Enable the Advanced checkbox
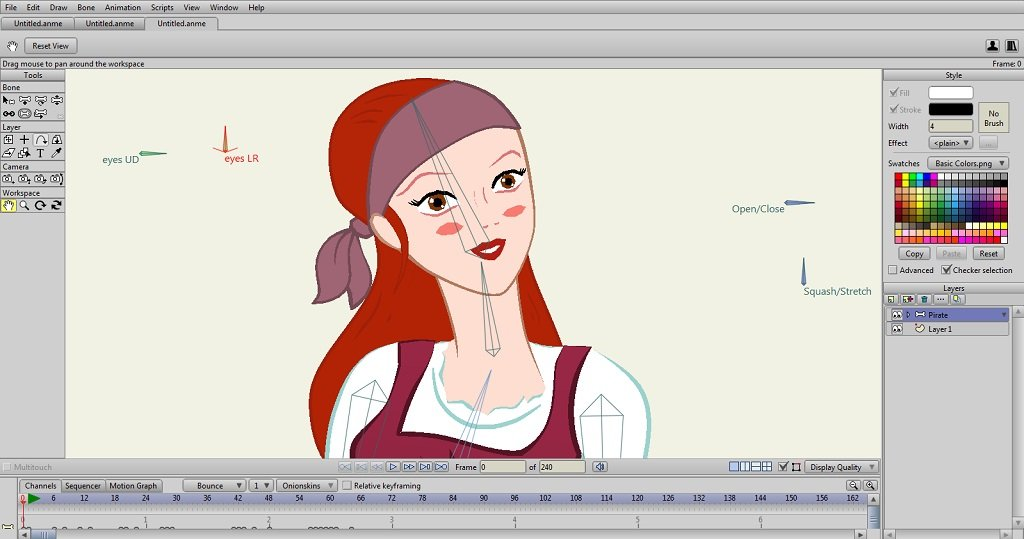 (893, 270)
